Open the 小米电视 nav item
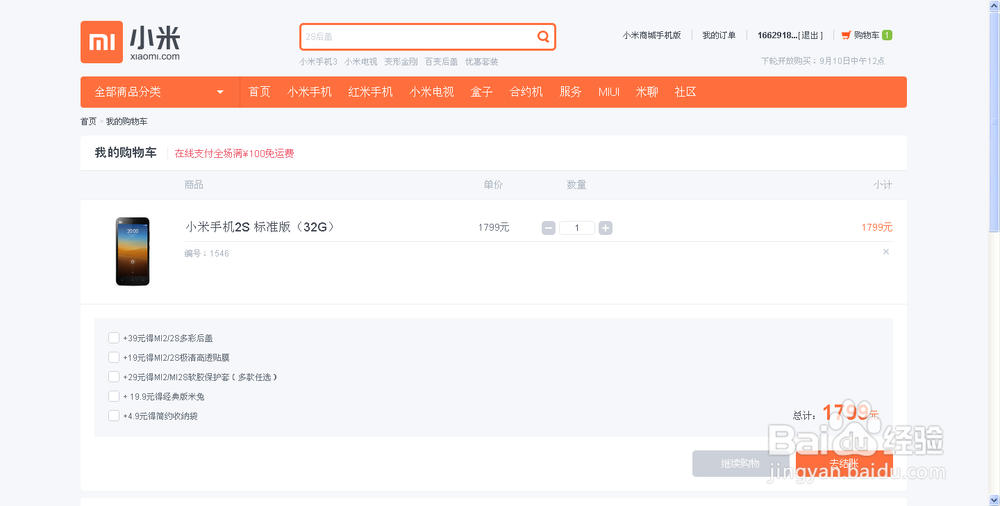 [432, 92]
